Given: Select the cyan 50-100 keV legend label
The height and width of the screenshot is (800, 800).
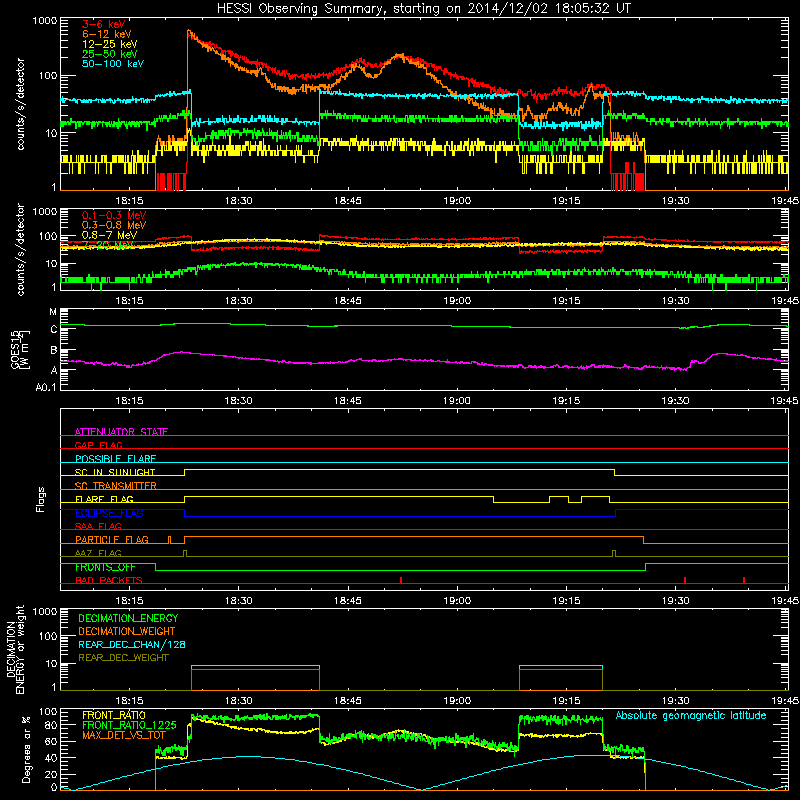Looking at the screenshot, I should tap(112, 63).
